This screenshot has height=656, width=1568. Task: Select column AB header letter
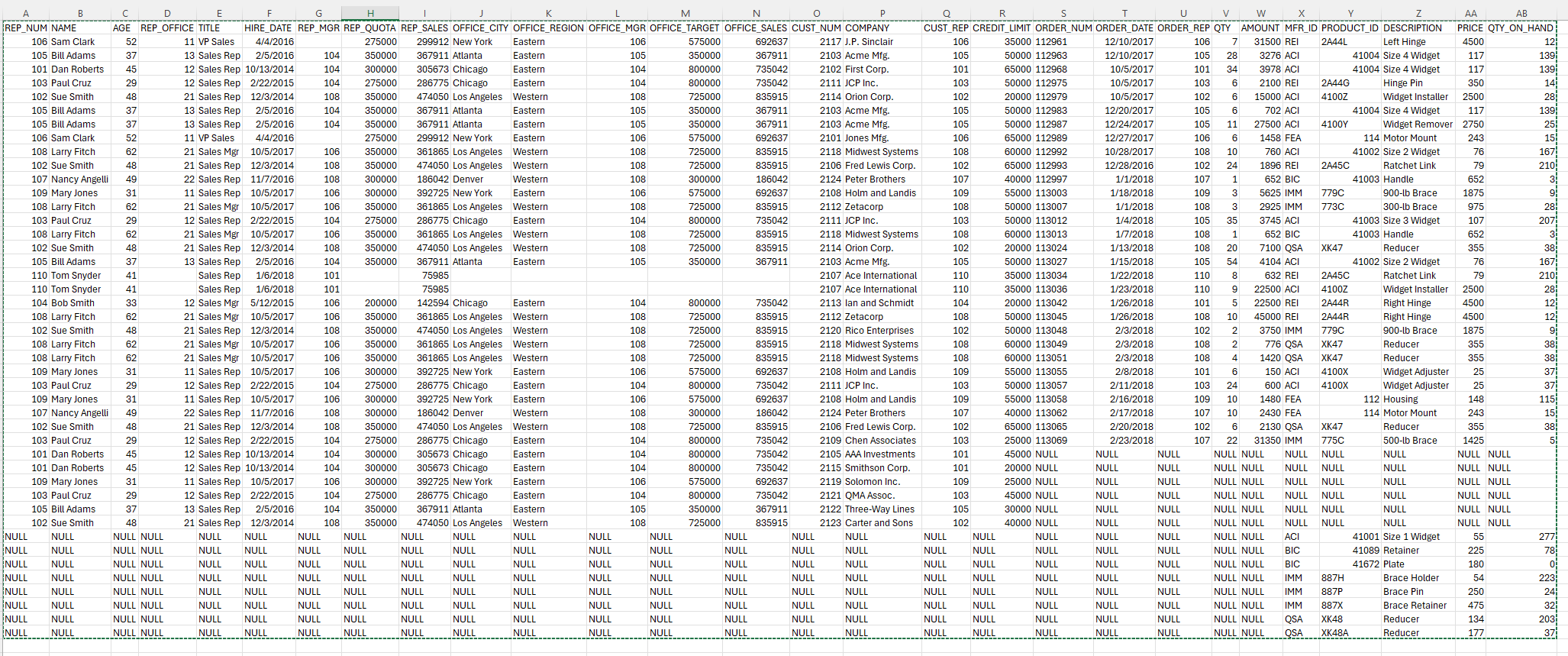pos(1521,13)
